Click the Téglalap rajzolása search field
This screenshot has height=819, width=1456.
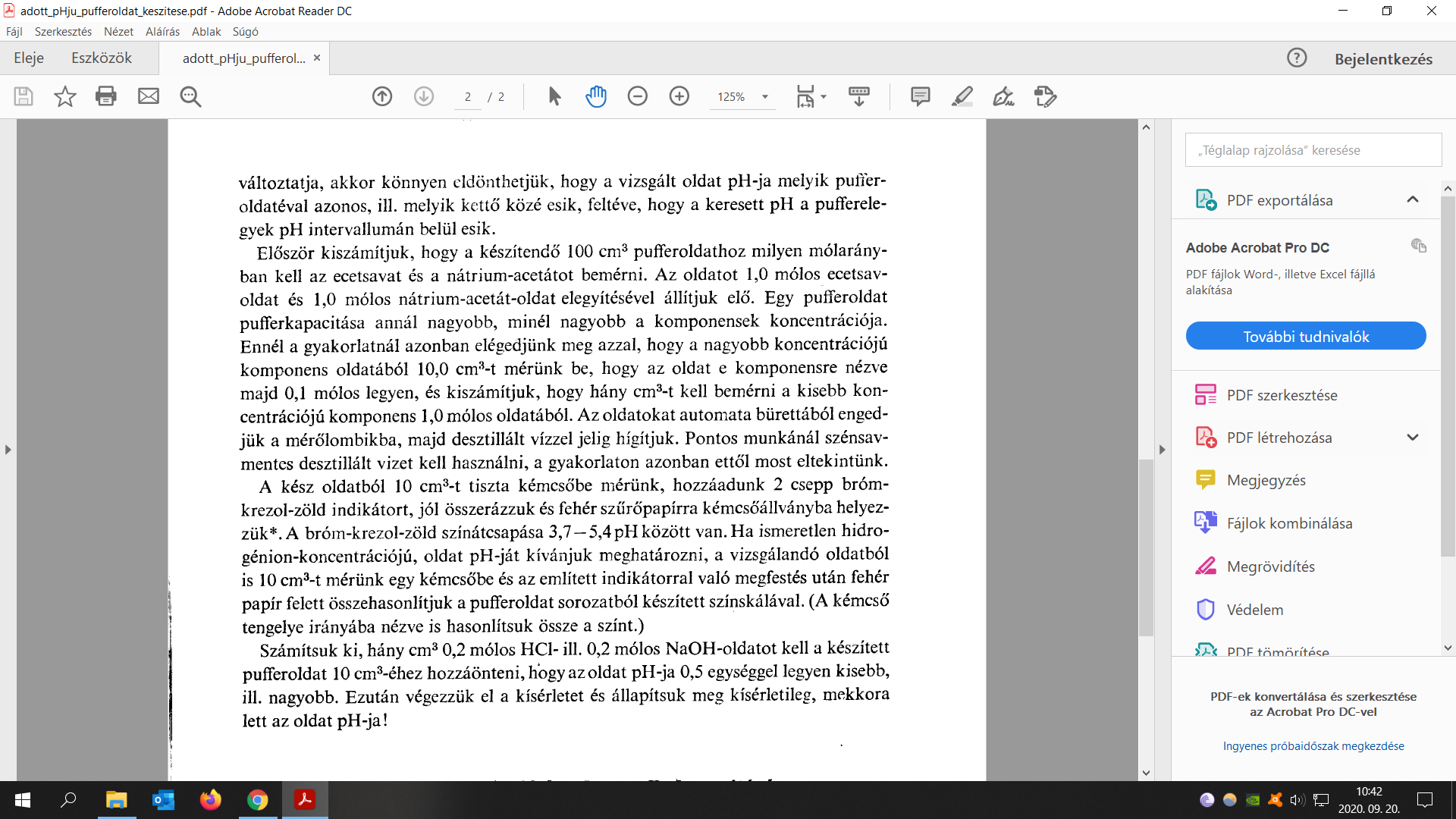point(1313,150)
